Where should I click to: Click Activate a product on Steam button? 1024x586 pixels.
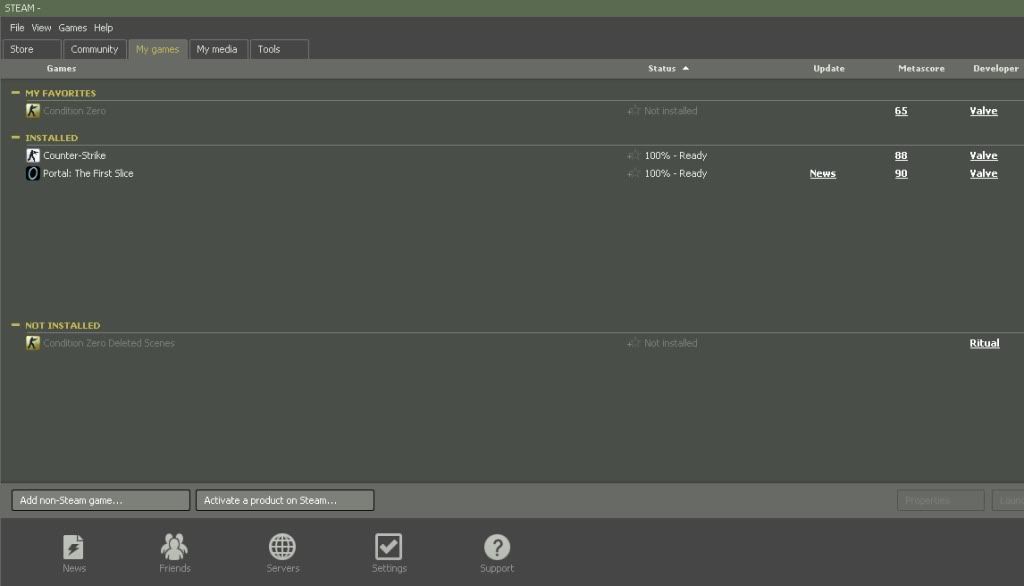click(x=285, y=500)
